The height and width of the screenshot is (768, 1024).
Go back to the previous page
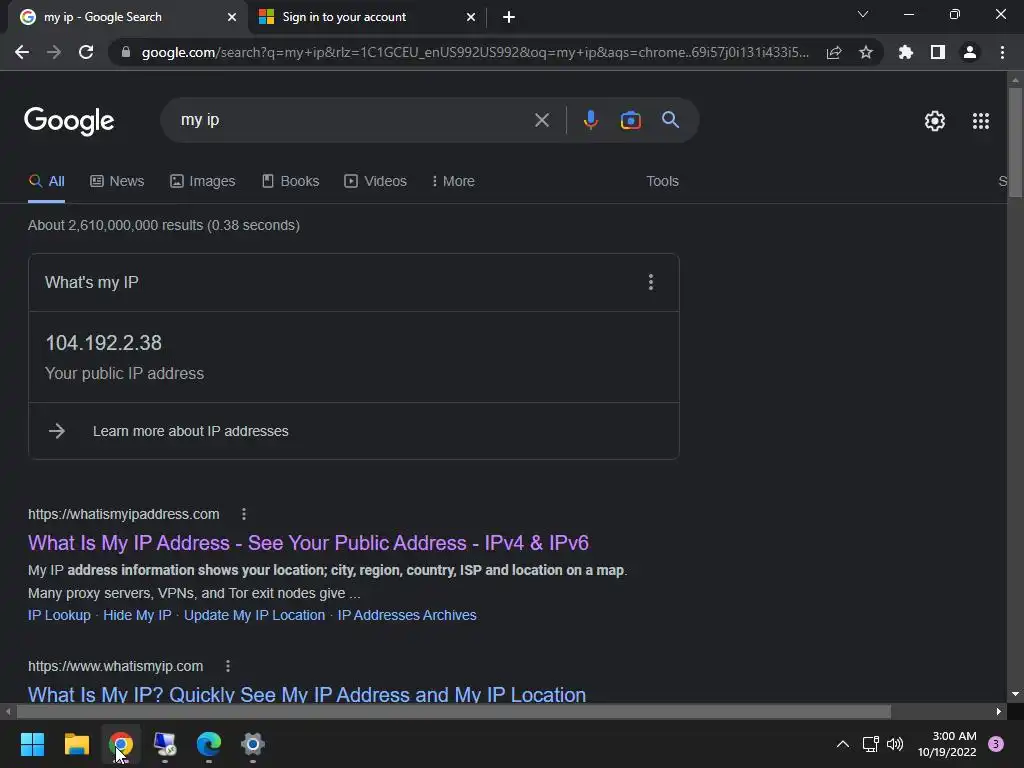click(x=22, y=52)
